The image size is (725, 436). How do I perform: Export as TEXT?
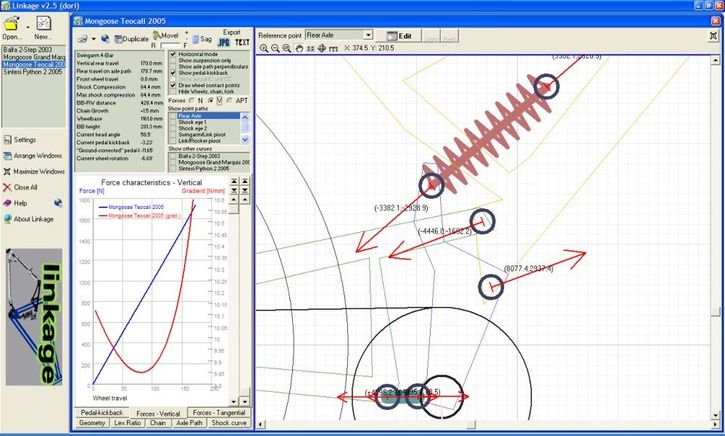[242, 42]
